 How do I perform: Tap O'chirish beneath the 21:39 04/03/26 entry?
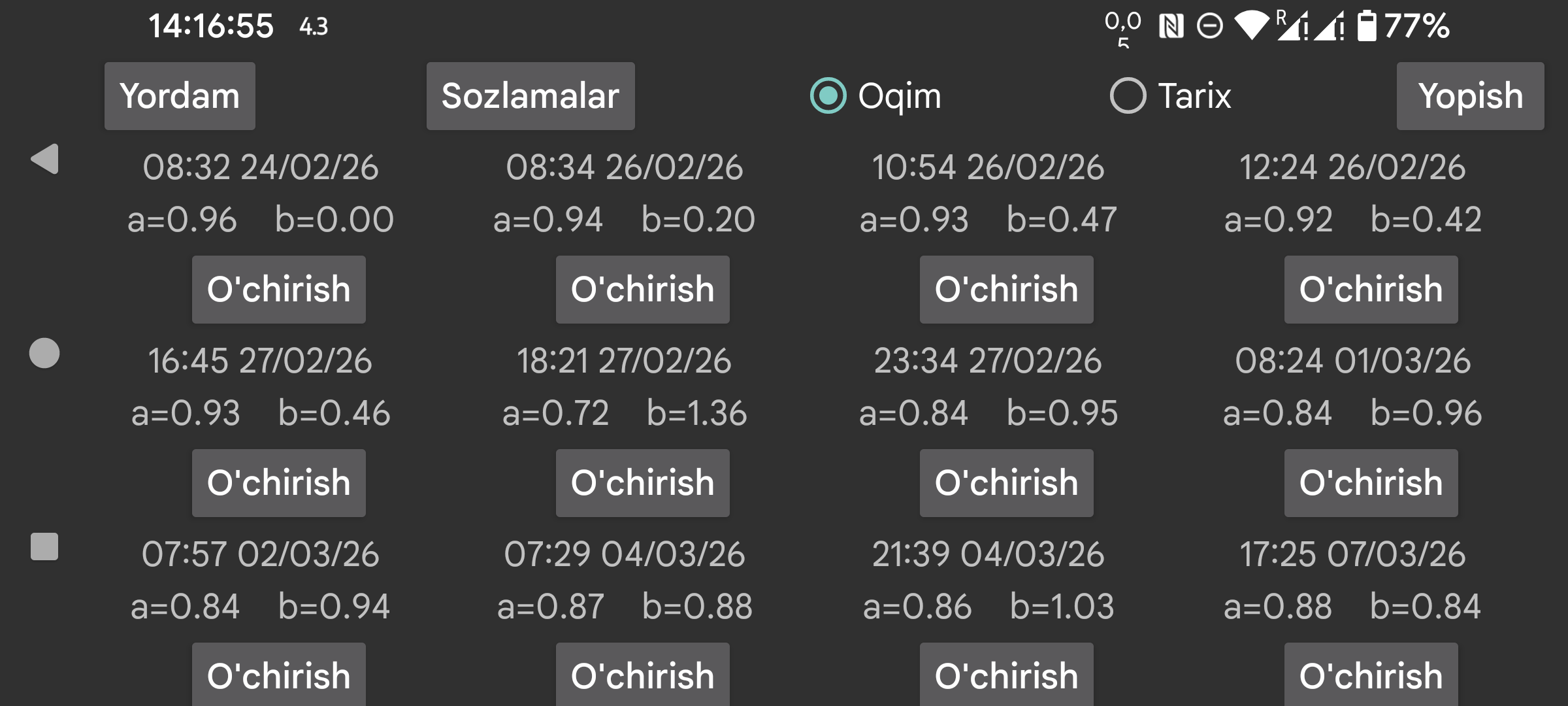pos(1006,675)
